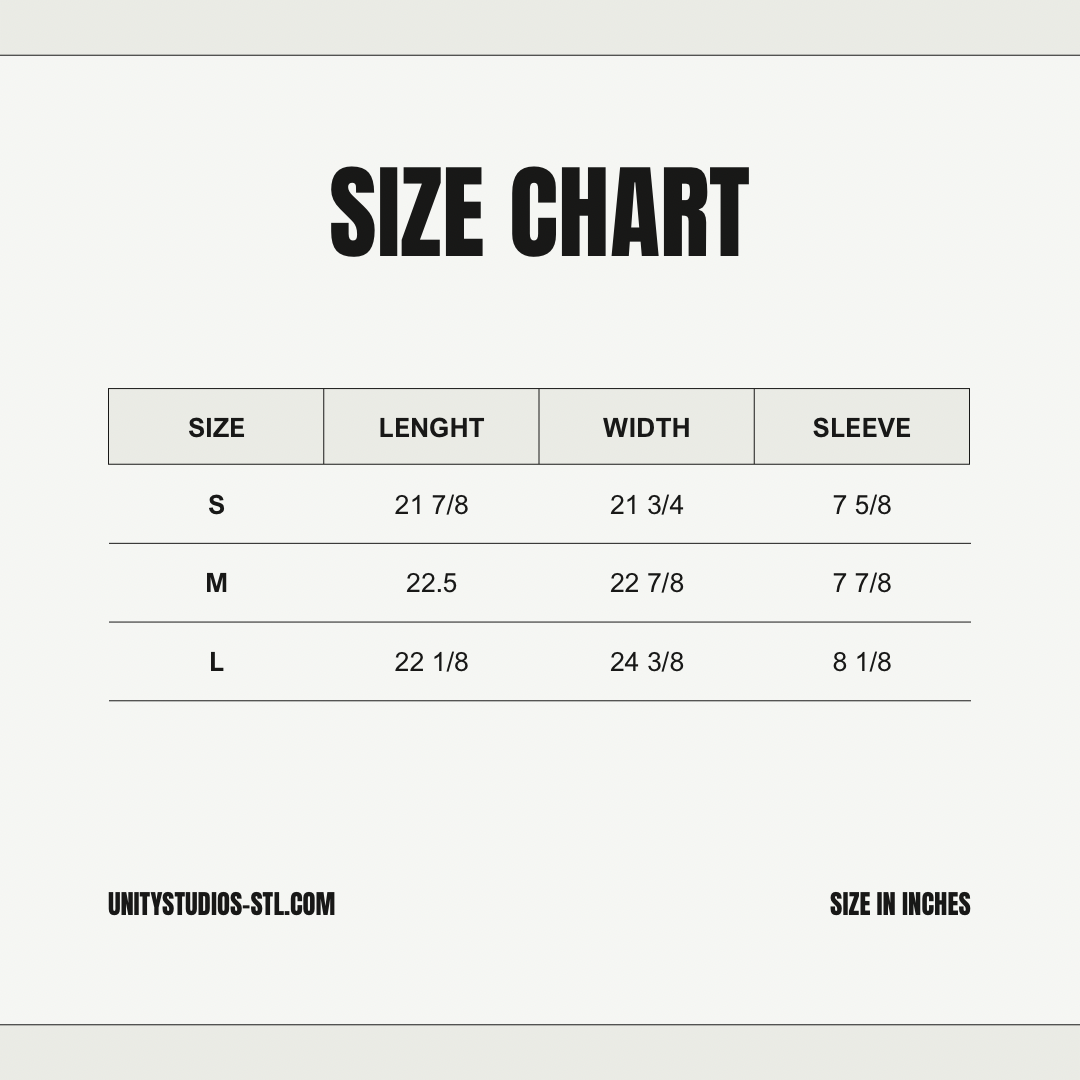Click the SIZE IN INCHES note
1080x1080 pixels.
point(900,904)
